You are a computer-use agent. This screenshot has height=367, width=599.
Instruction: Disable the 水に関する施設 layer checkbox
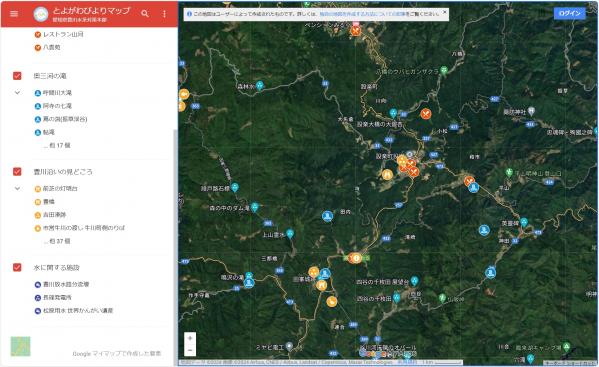coord(17,267)
